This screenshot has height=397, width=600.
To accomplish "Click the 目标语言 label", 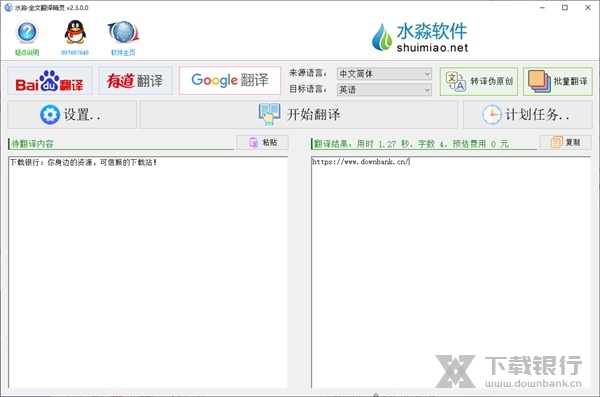I will (x=308, y=89).
